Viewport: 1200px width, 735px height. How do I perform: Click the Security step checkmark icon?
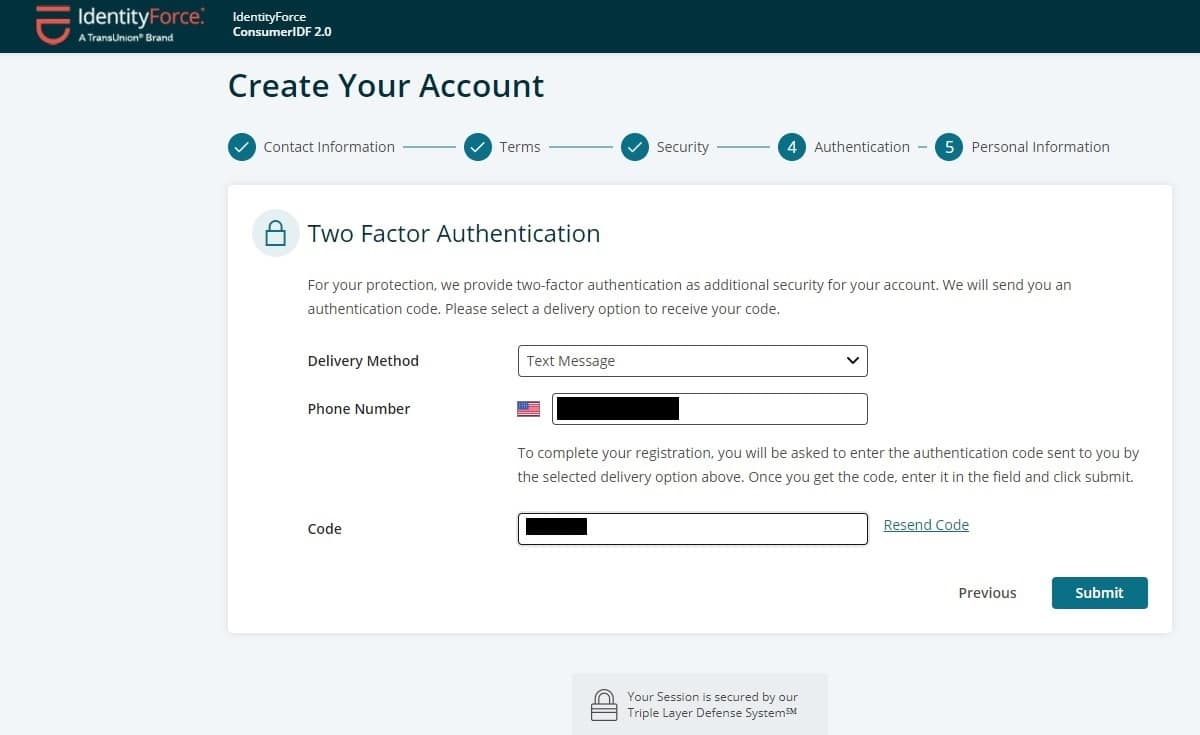tap(635, 147)
